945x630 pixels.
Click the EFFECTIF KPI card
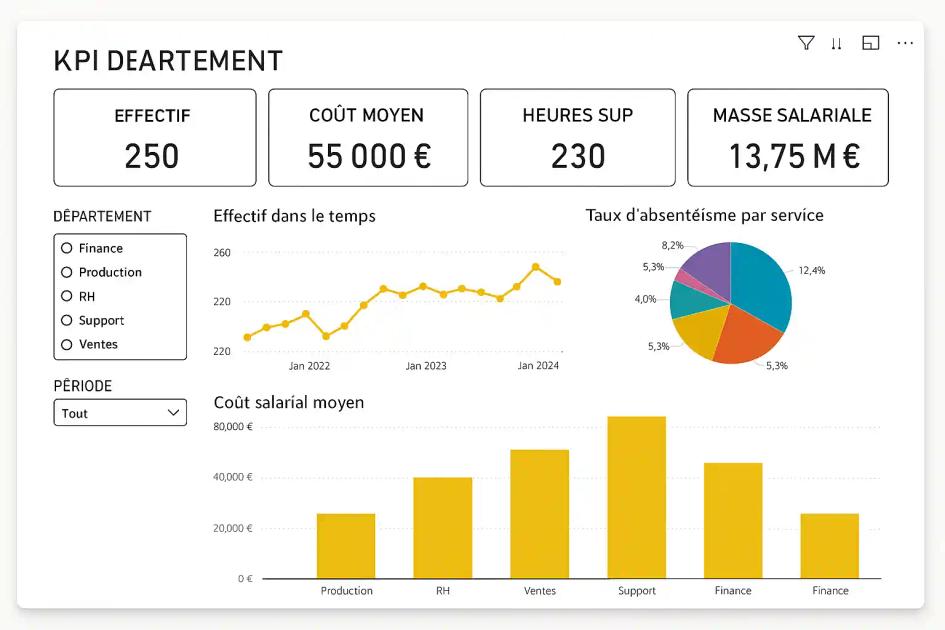point(154,137)
